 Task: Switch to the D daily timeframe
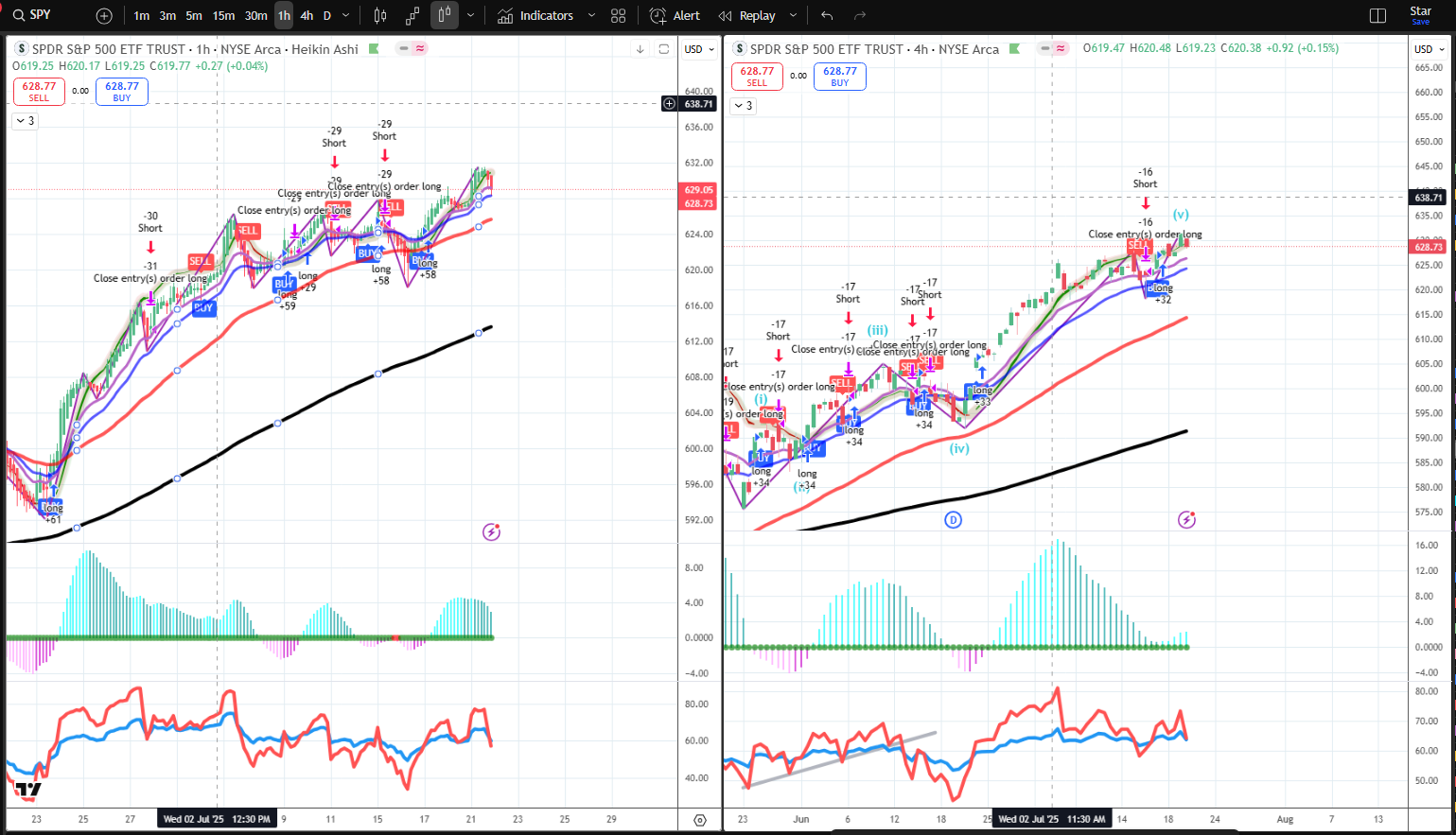(327, 16)
